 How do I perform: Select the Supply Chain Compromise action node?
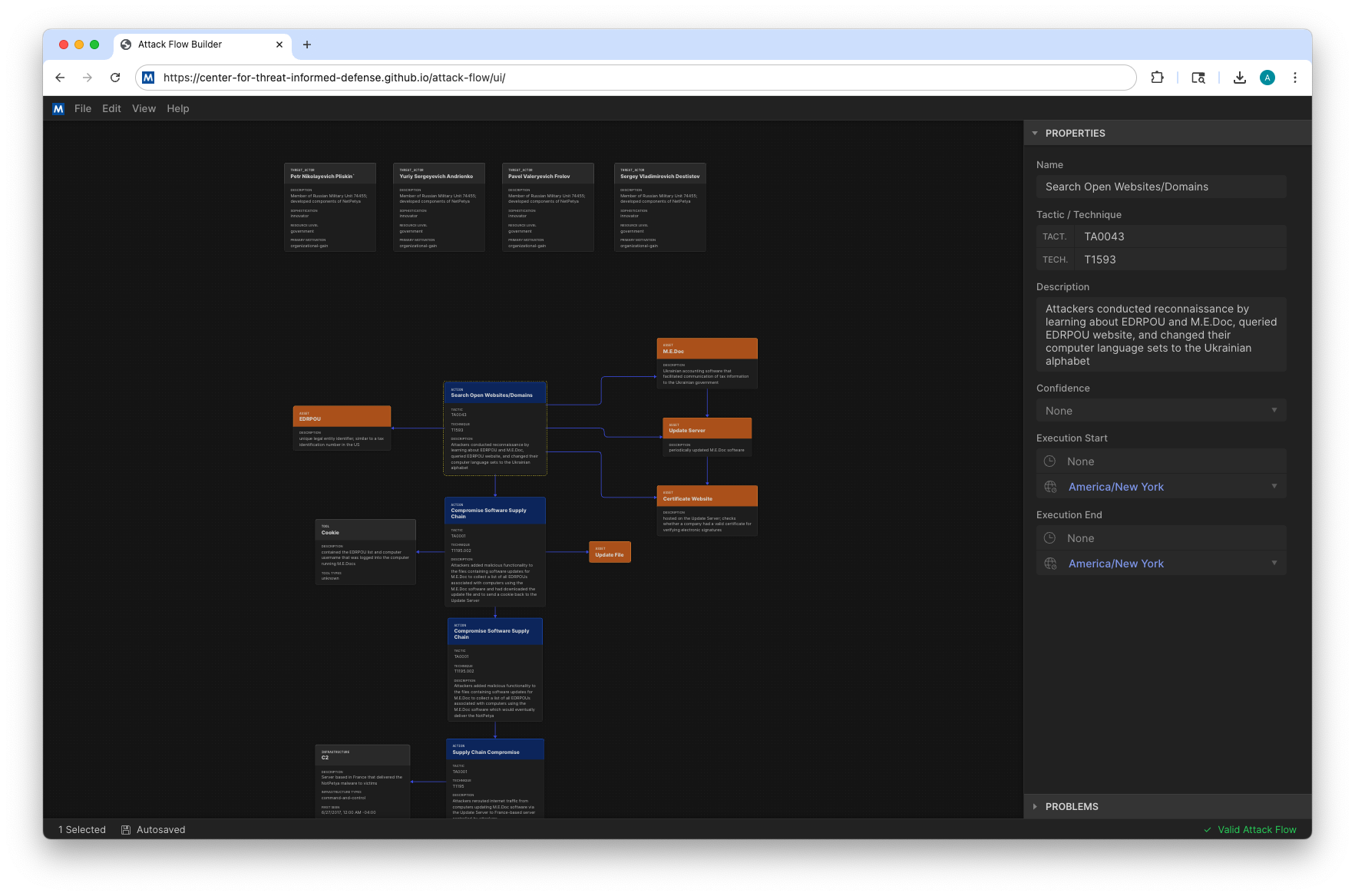point(495,778)
